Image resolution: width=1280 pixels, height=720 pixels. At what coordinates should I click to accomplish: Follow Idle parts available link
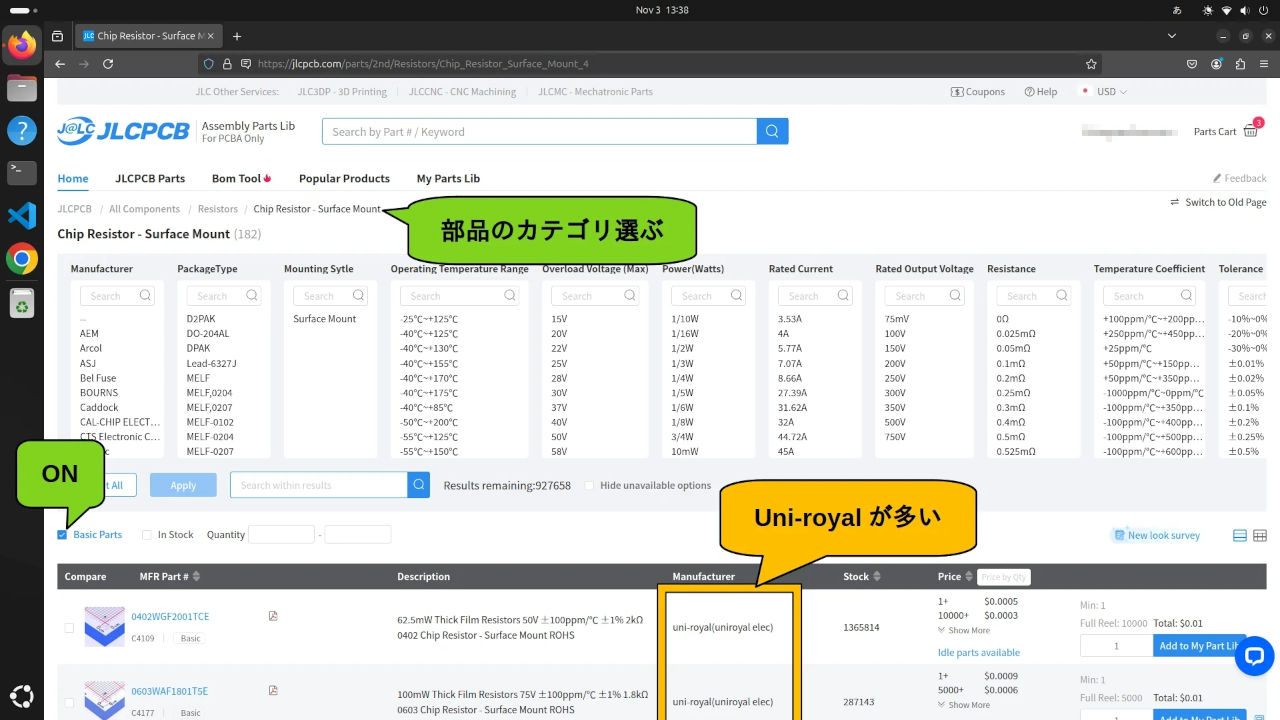pos(979,652)
